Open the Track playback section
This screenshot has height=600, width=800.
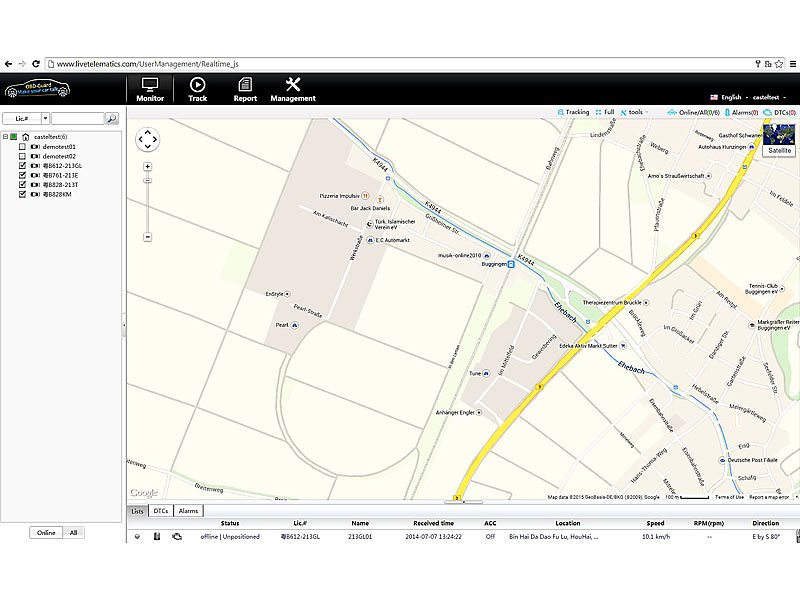(197, 89)
